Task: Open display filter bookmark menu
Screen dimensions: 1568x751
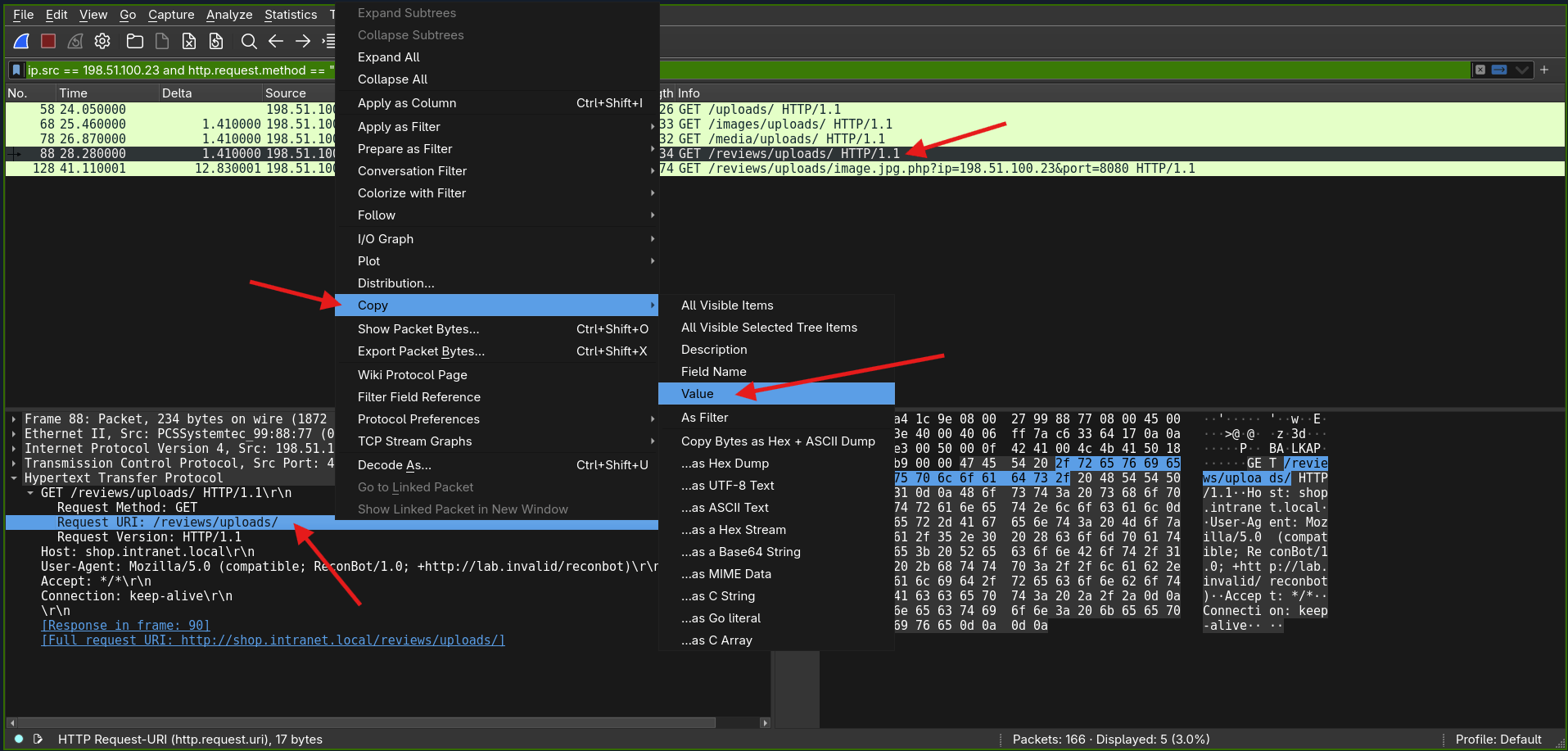Action: click(16, 70)
